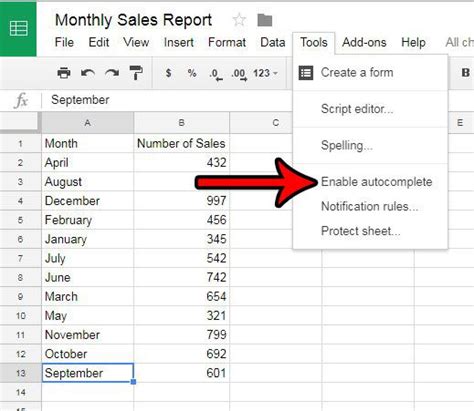This screenshot has height=411, width=474.
Task: Star the Monthly Sales Report document
Action: [x=239, y=20]
